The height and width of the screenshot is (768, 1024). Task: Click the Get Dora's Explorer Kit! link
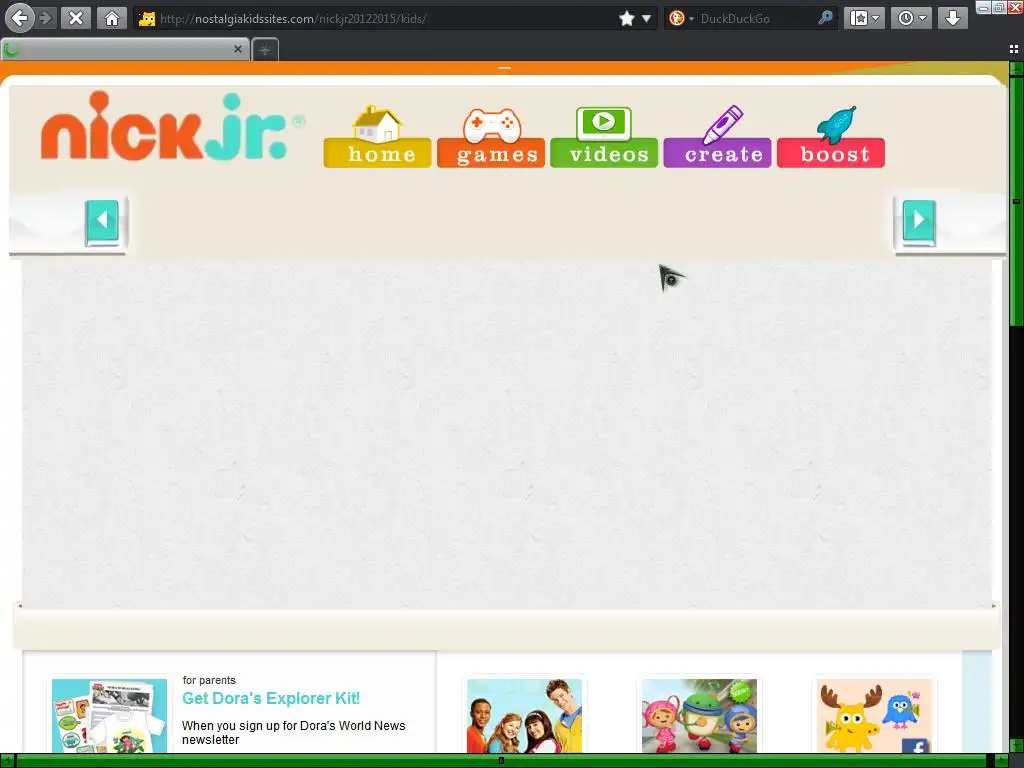271,698
